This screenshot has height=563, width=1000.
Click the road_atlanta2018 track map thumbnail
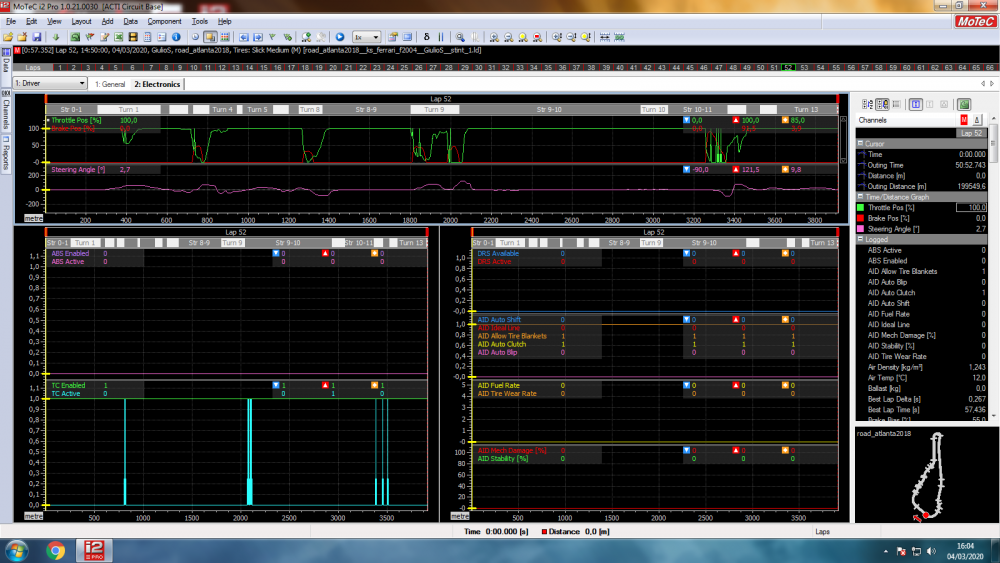click(x=928, y=475)
